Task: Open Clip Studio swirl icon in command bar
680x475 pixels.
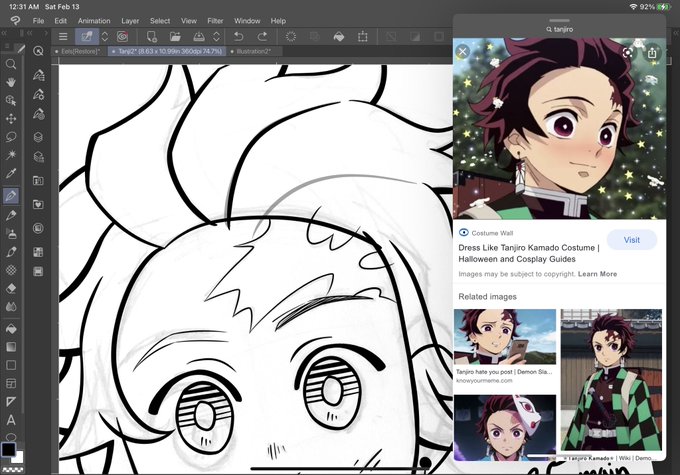Action: [123, 36]
